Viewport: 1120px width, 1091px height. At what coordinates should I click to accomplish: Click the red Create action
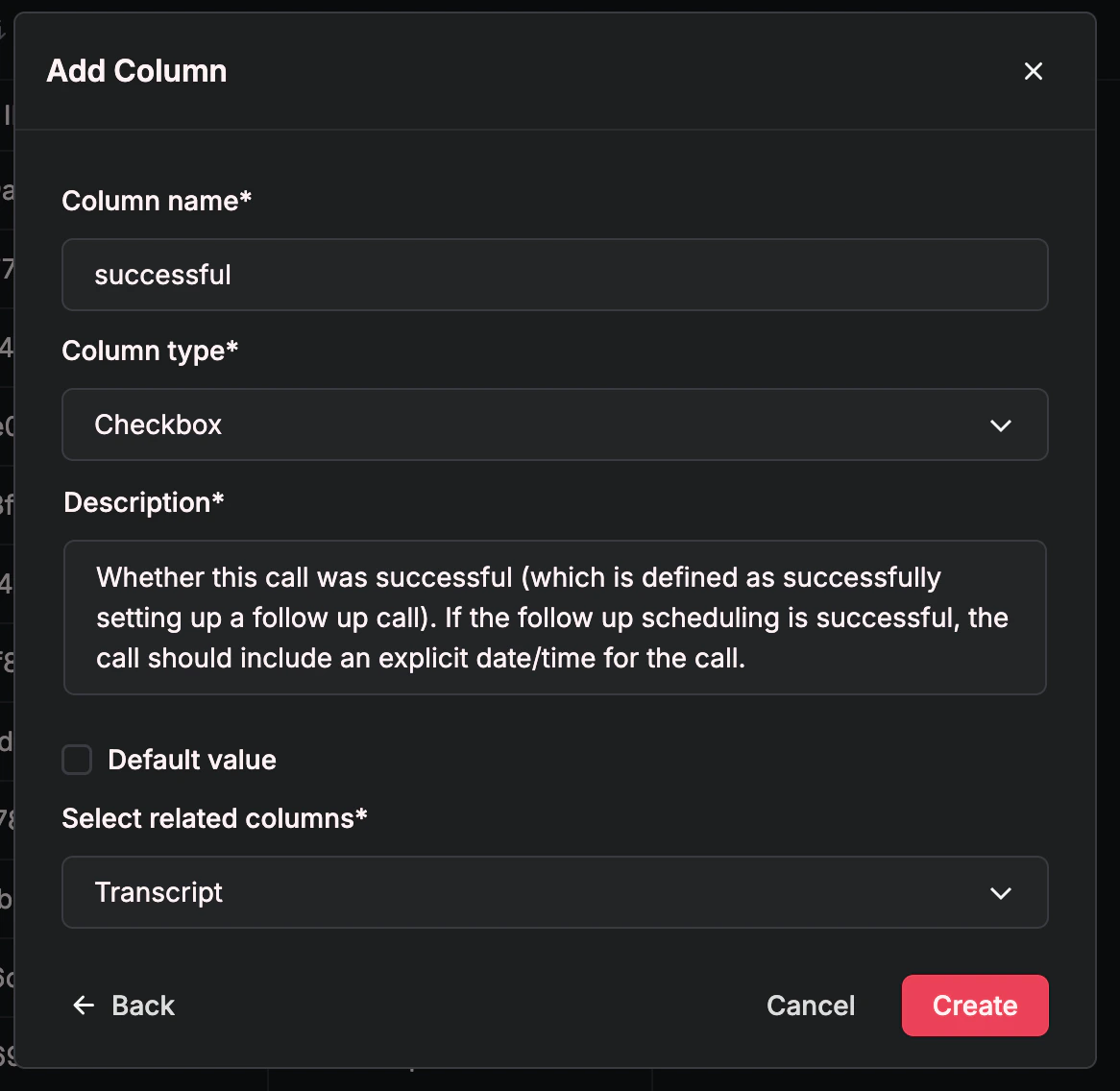pyautogui.click(x=975, y=1006)
